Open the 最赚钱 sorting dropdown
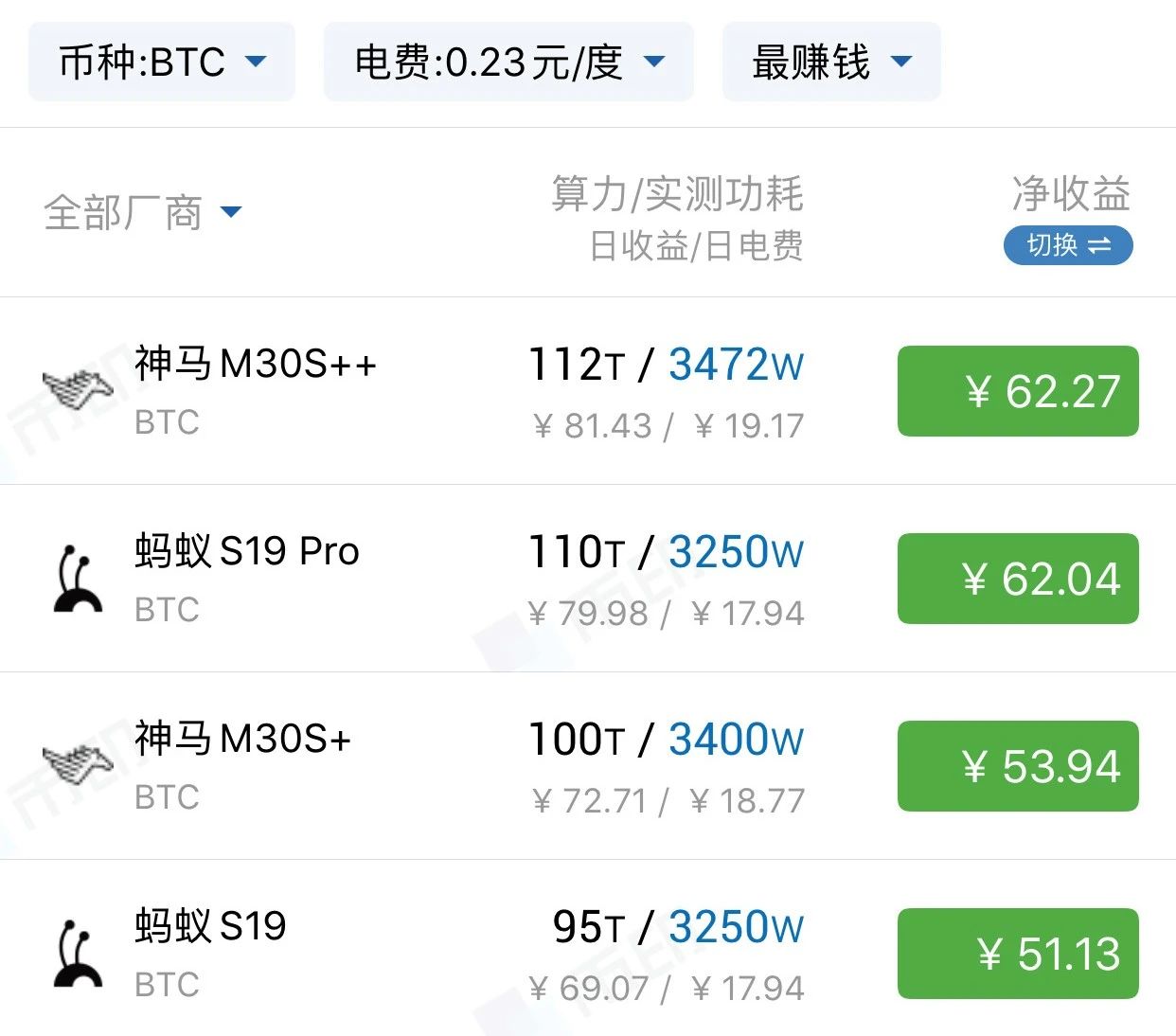Viewport: 1176px width, 1036px height. [831, 63]
